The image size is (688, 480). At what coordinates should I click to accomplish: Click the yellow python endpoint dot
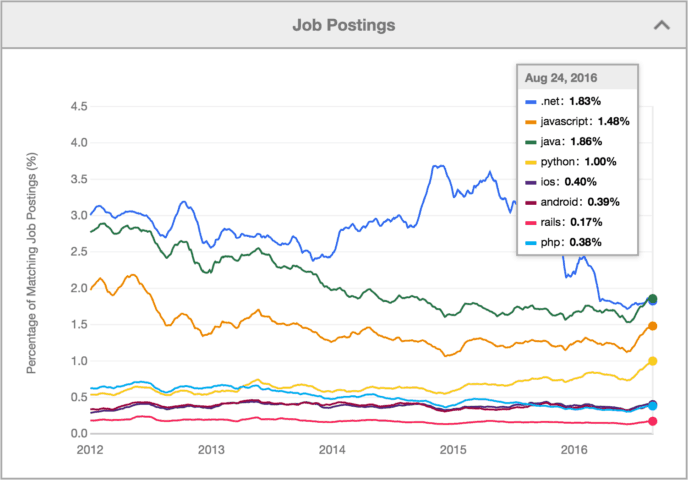(x=653, y=361)
